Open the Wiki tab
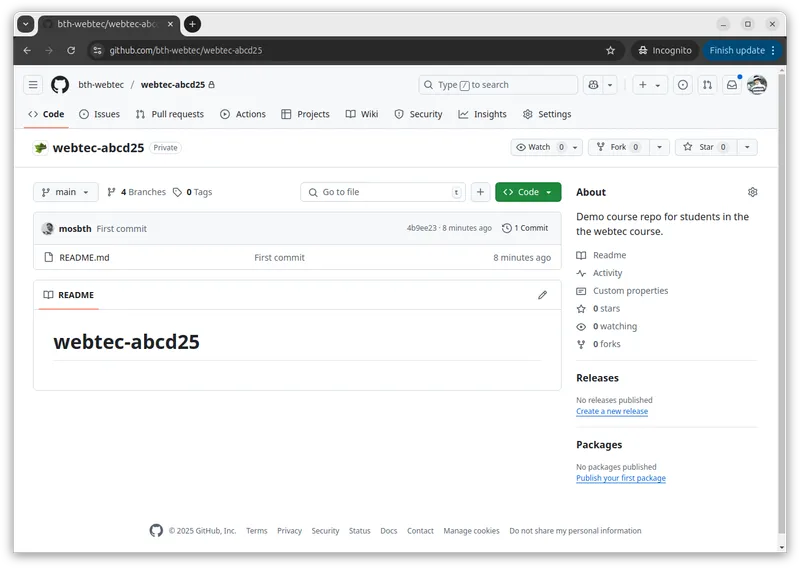 [x=362, y=114]
